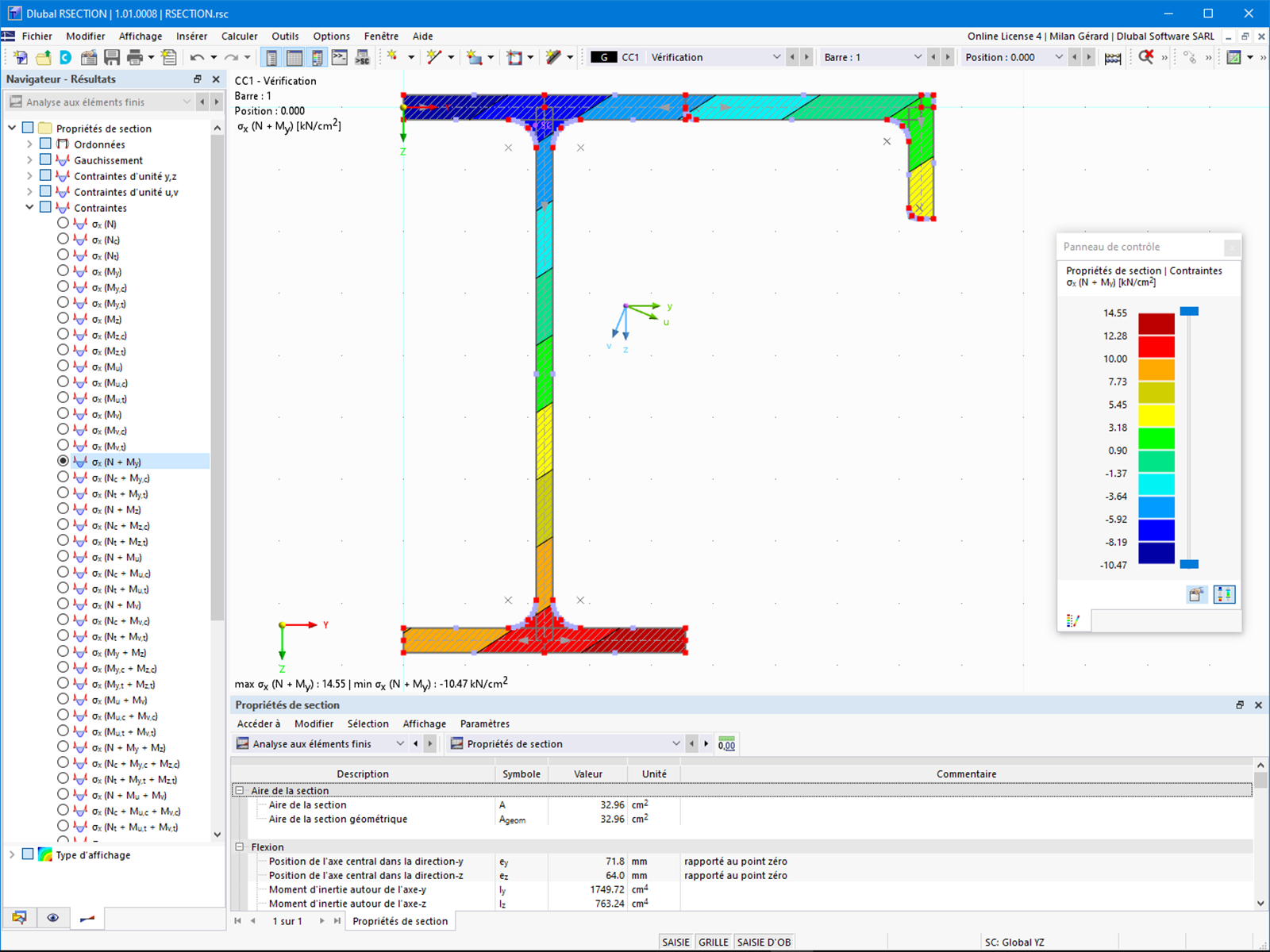Select the Propriétés de section bottom sheet tab
The image size is (1270, 952).
click(400, 921)
